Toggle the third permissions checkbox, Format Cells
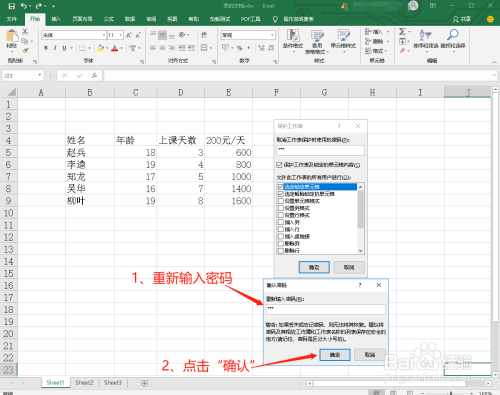 pos(281,201)
